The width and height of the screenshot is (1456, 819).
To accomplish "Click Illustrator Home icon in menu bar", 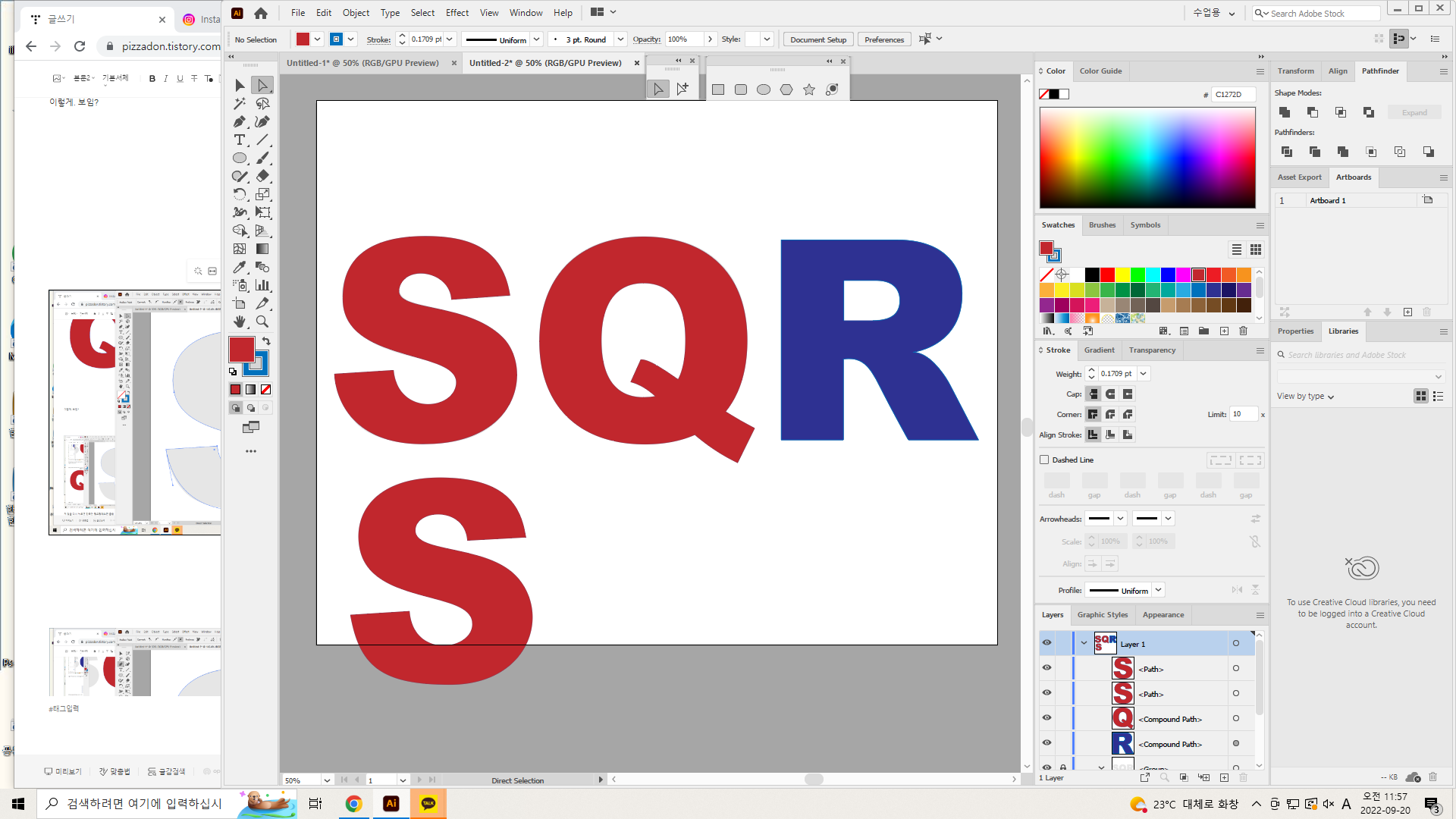I will 261,13.
